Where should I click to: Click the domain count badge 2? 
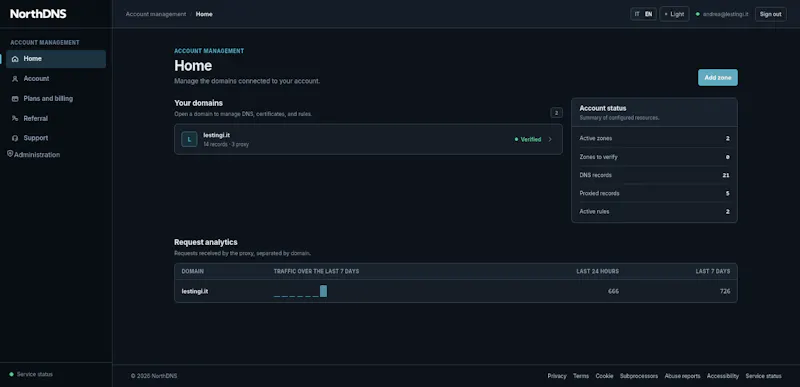click(556, 113)
